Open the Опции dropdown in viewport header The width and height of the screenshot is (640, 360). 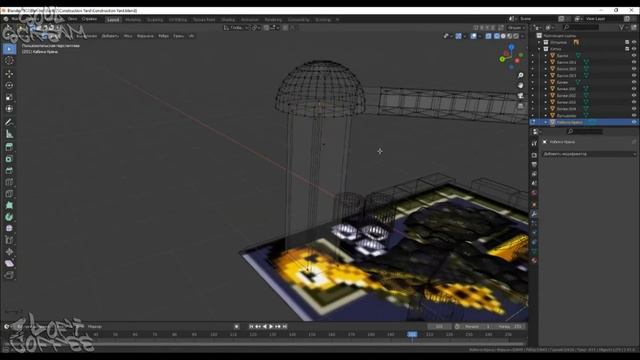(x=516, y=27)
